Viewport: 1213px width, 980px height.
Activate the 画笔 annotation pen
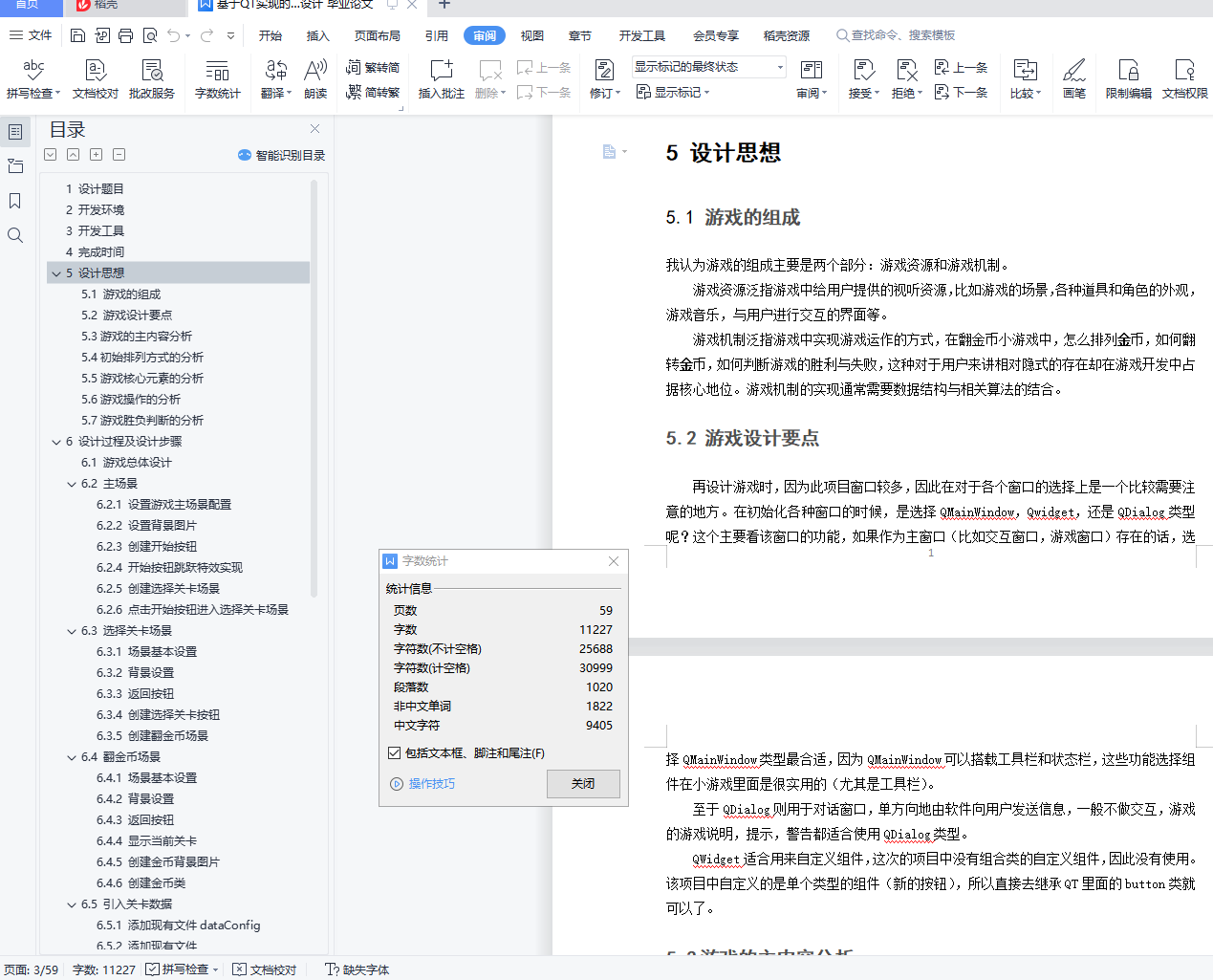click(1073, 76)
